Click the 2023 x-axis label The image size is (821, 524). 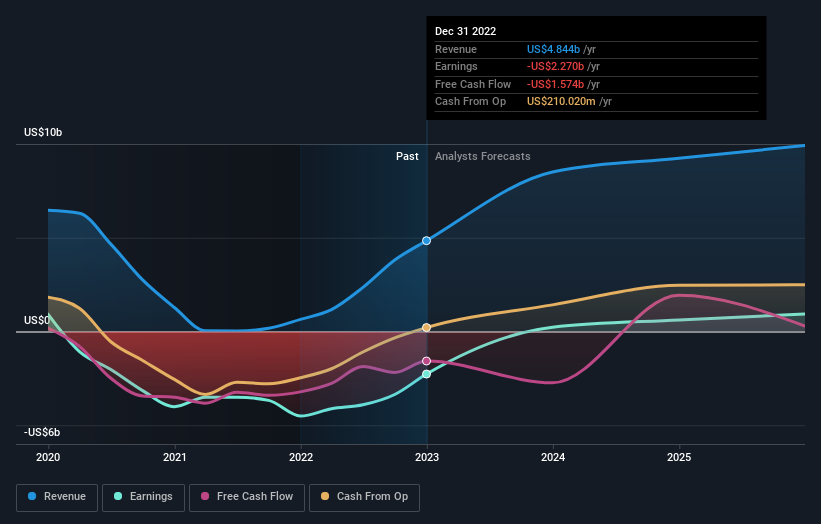[427, 458]
